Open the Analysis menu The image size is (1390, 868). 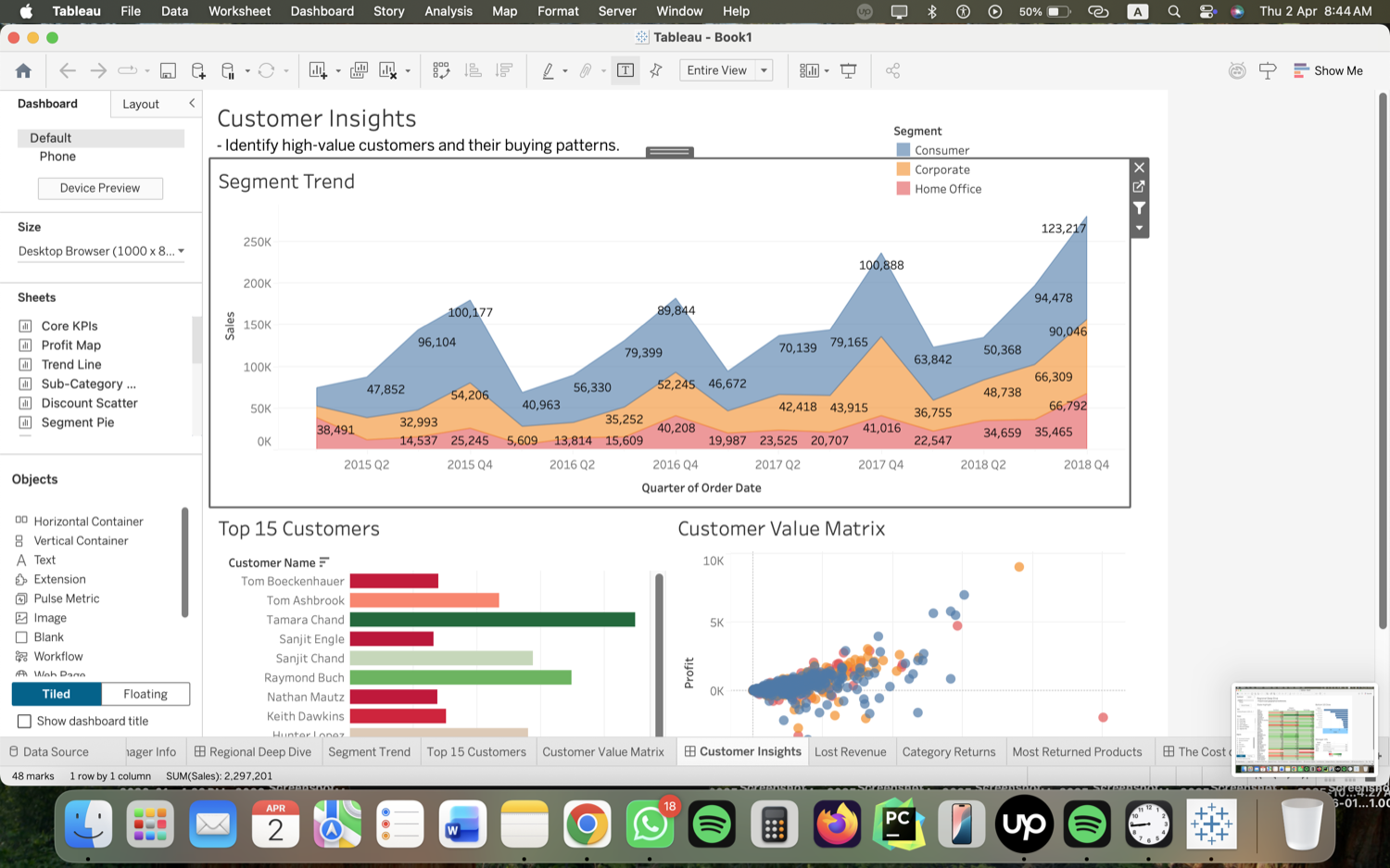point(449,11)
